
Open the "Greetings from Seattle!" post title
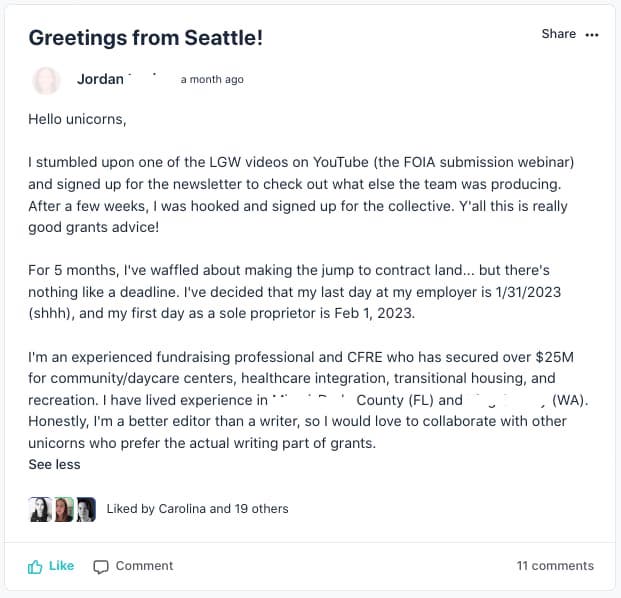coord(145,38)
